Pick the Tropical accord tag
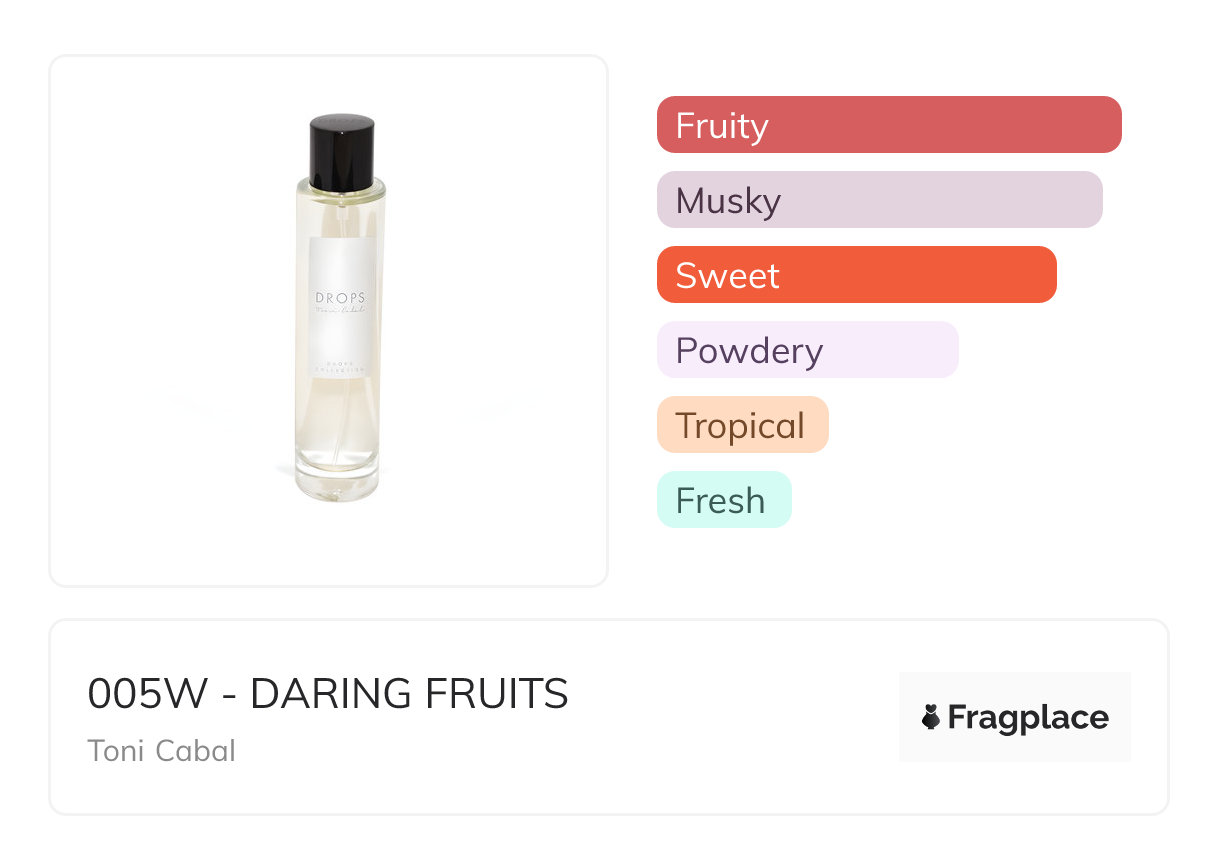This screenshot has width=1218, height=864. 742,425
